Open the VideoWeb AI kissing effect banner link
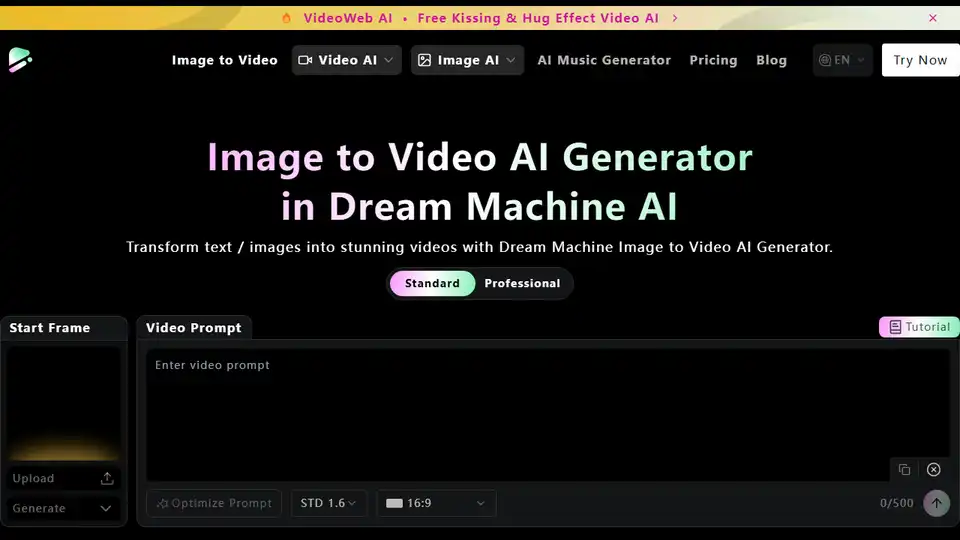960x540 pixels. click(x=481, y=18)
